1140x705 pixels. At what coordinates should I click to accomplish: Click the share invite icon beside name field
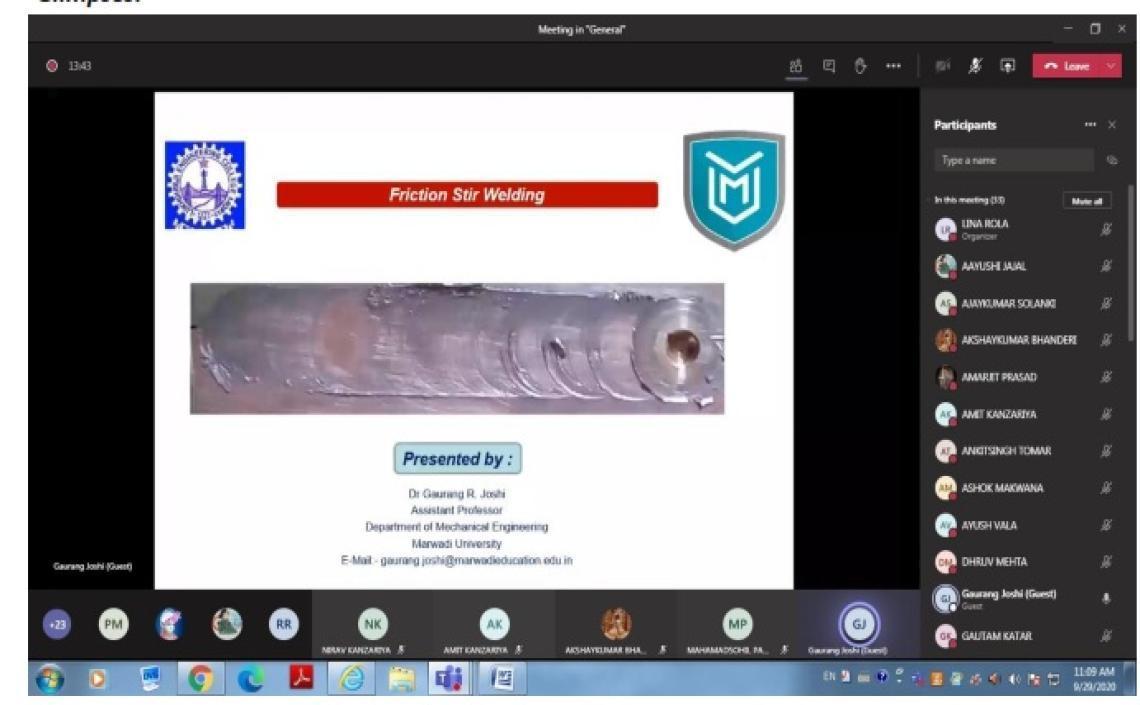(1112, 160)
